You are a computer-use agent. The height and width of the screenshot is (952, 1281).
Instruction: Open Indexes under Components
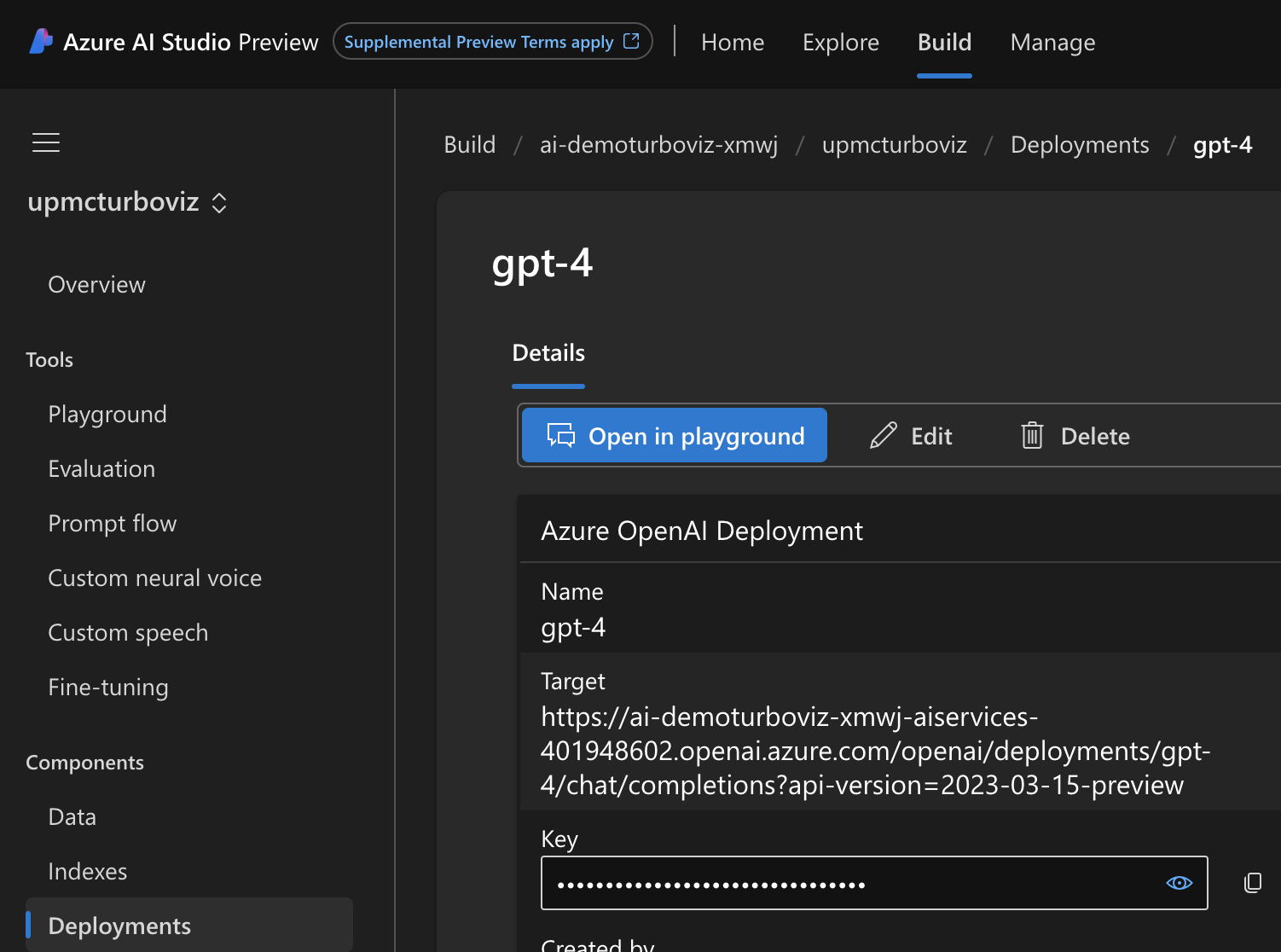point(88,872)
